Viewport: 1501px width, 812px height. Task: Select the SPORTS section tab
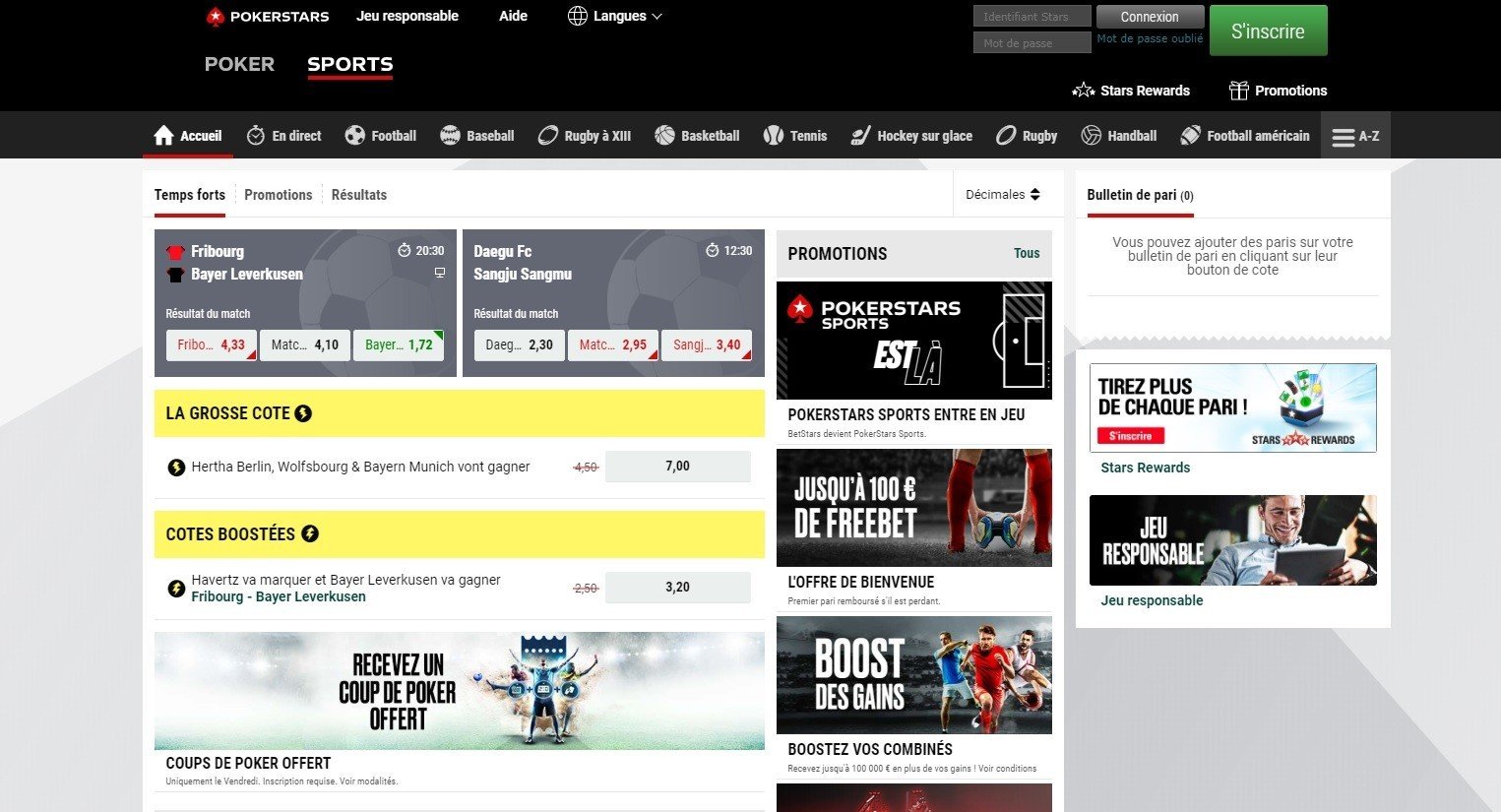(x=349, y=64)
